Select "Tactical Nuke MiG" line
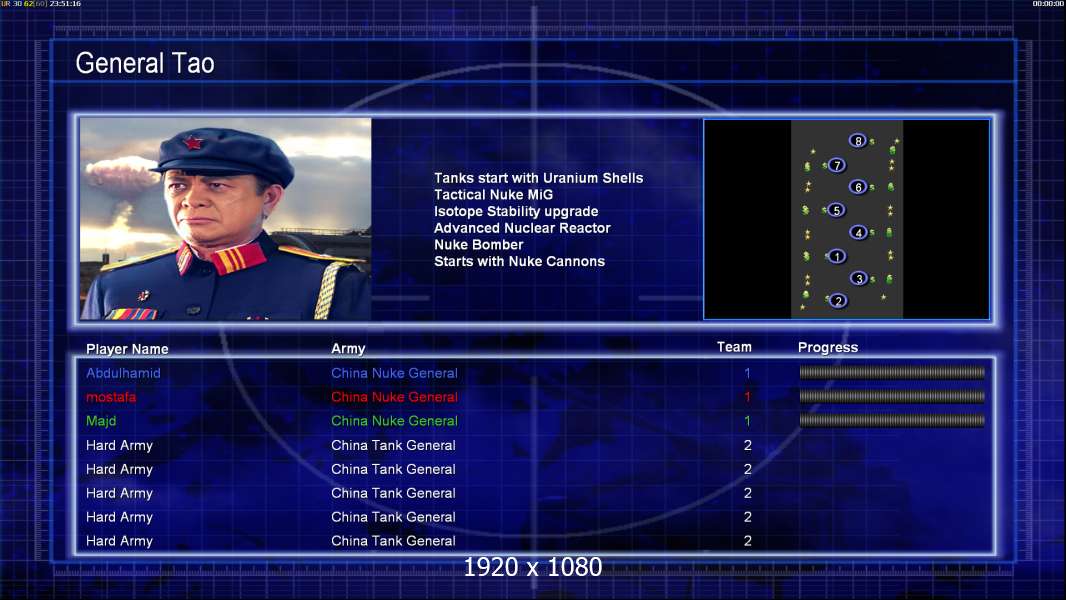 coord(494,195)
